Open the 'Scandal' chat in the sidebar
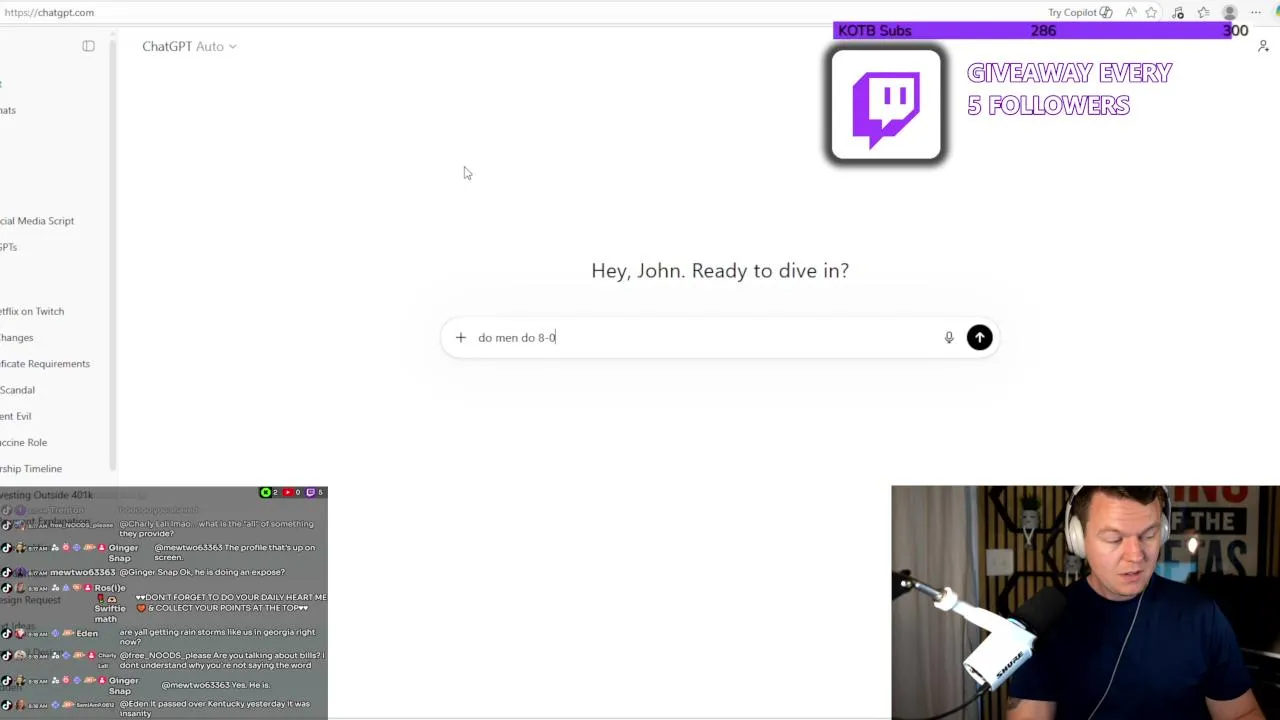Screen dimensions: 1280x720 click(18, 390)
